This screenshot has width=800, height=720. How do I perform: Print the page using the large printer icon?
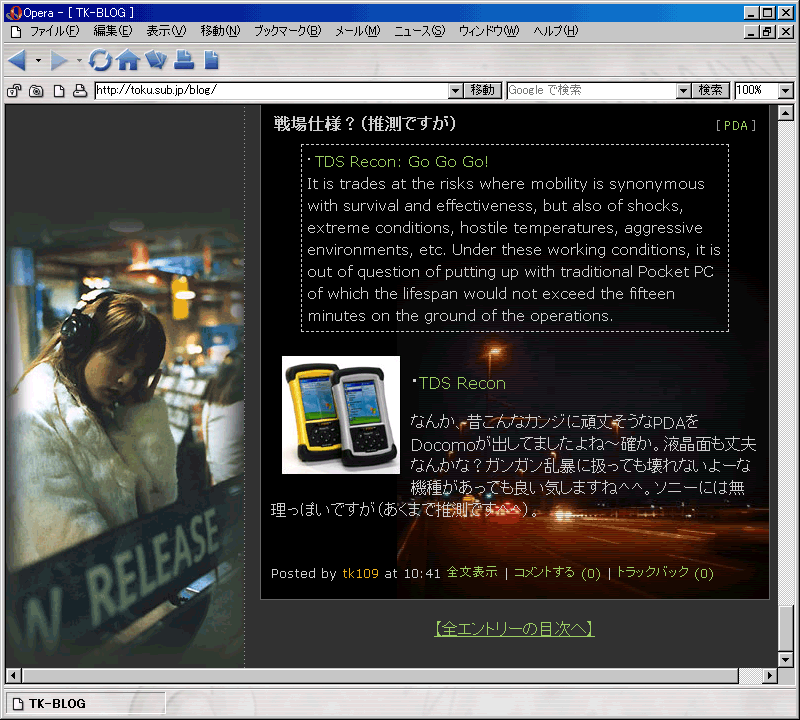184,60
